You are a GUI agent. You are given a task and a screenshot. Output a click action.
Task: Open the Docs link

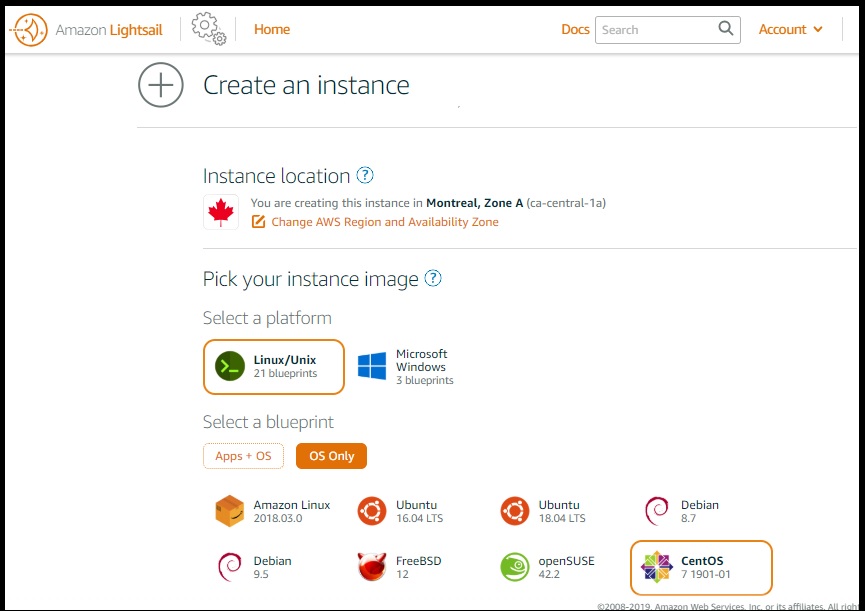pyautogui.click(x=575, y=29)
